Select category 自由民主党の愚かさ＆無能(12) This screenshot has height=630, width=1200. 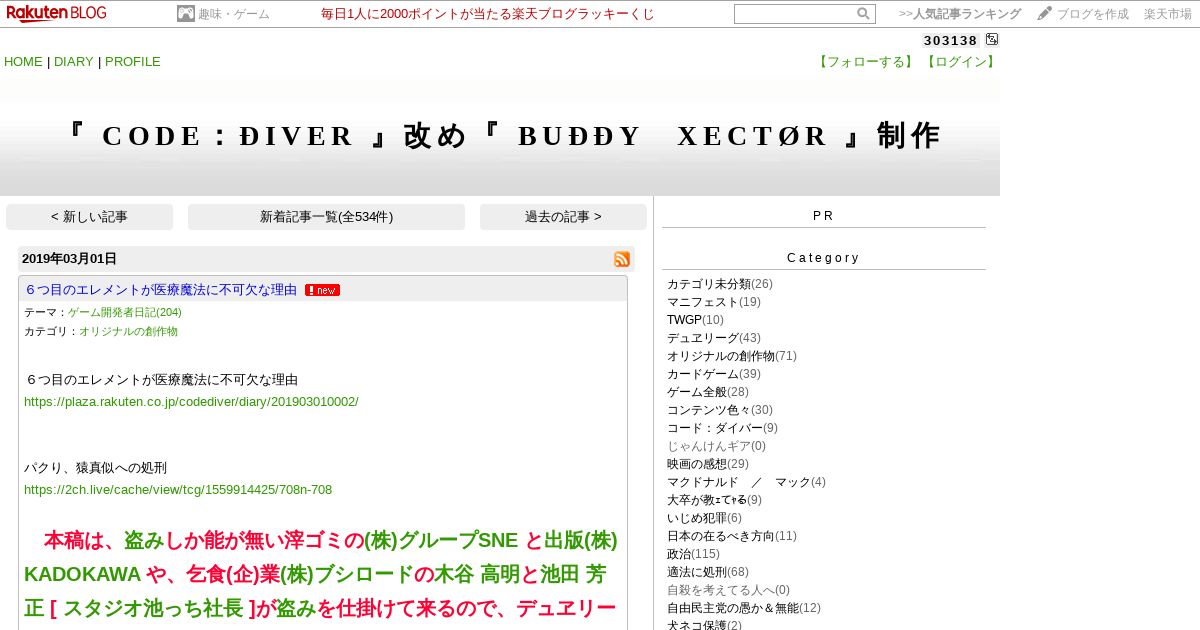pyautogui.click(x=744, y=608)
